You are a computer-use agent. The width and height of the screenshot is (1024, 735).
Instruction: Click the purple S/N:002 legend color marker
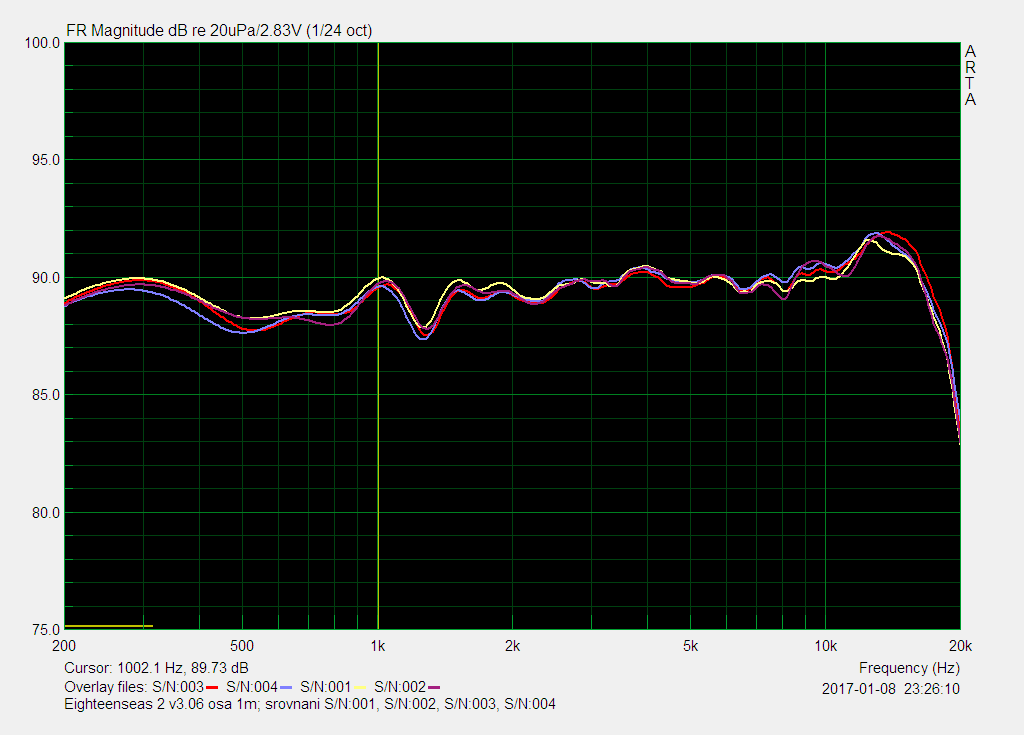click(x=434, y=687)
